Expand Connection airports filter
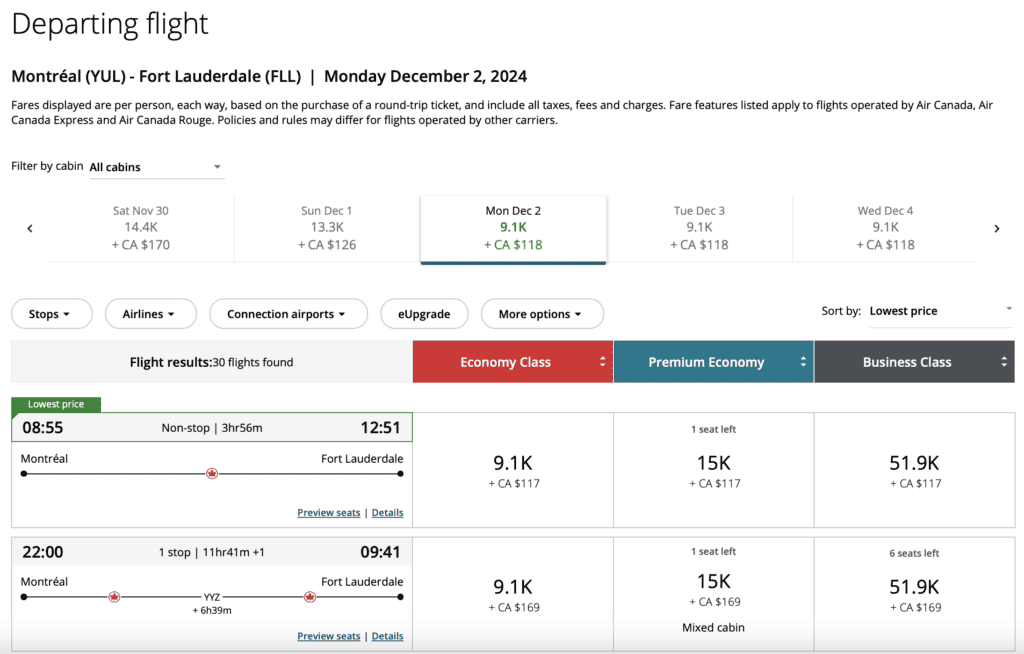The width and height of the screenshot is (1024, 654). coord(286,314)
